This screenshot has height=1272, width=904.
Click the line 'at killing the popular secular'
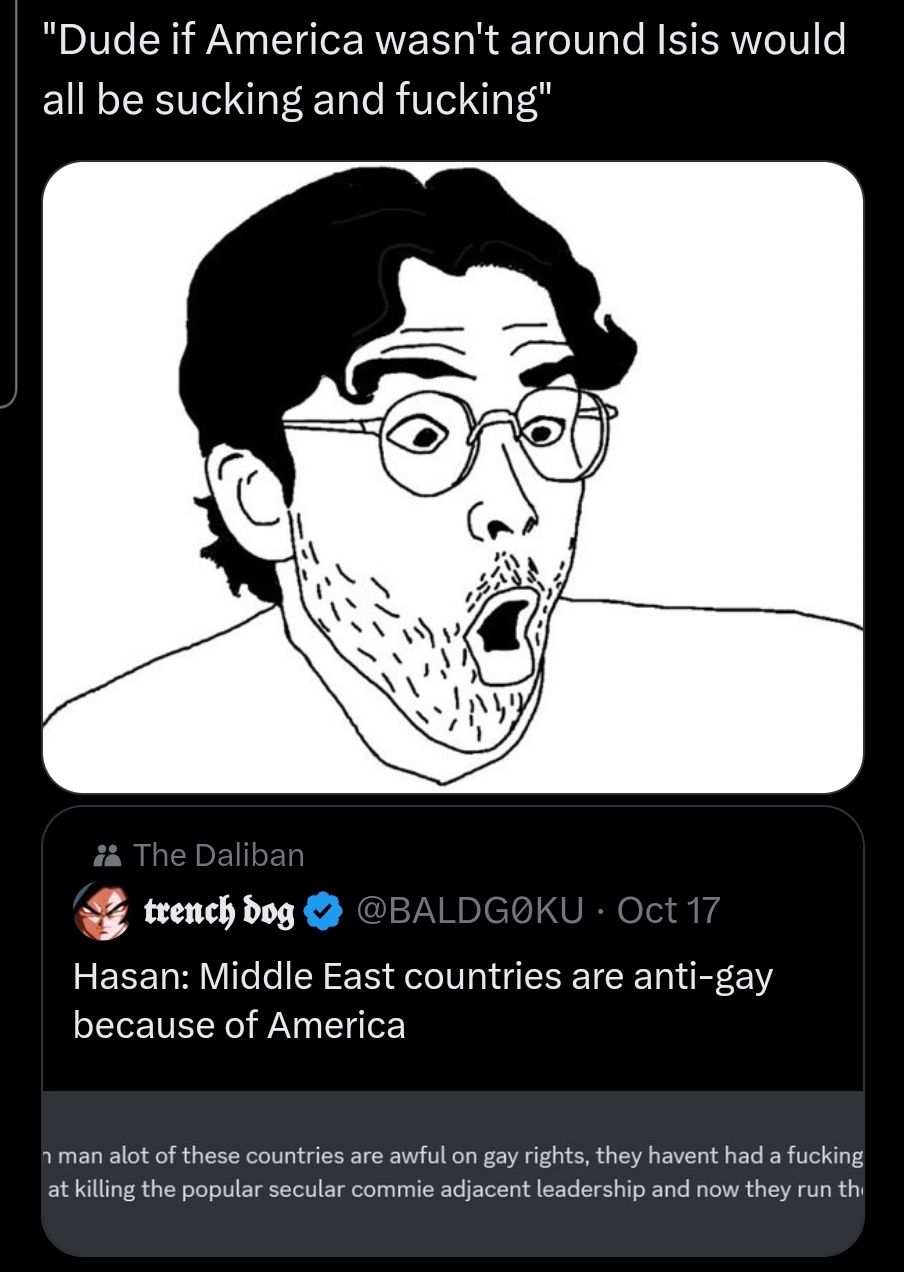453,1190
